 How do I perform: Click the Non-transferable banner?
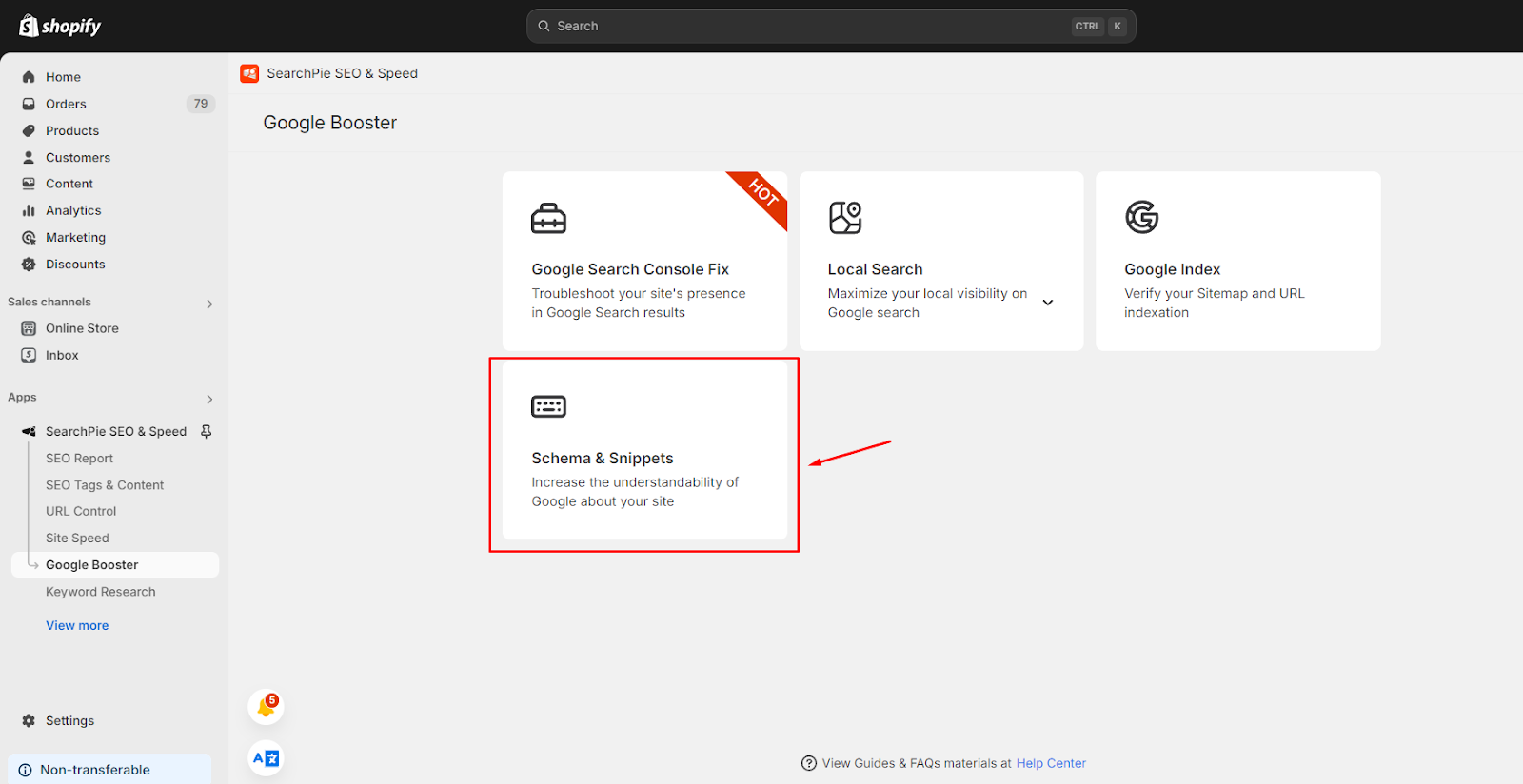(x=109, y=769)
